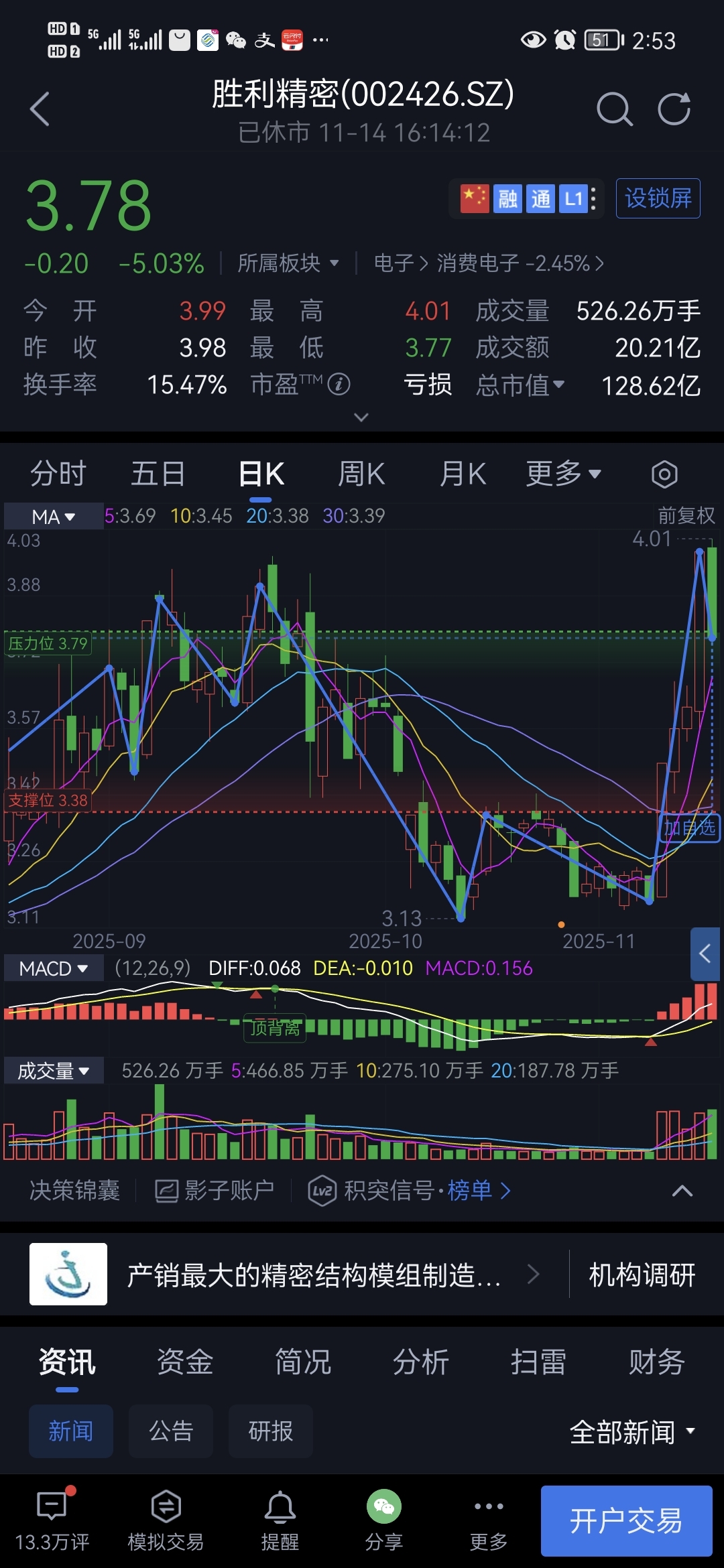Open chart settings hexagon icon
724x1568 pixels.
tap(664, 474)
